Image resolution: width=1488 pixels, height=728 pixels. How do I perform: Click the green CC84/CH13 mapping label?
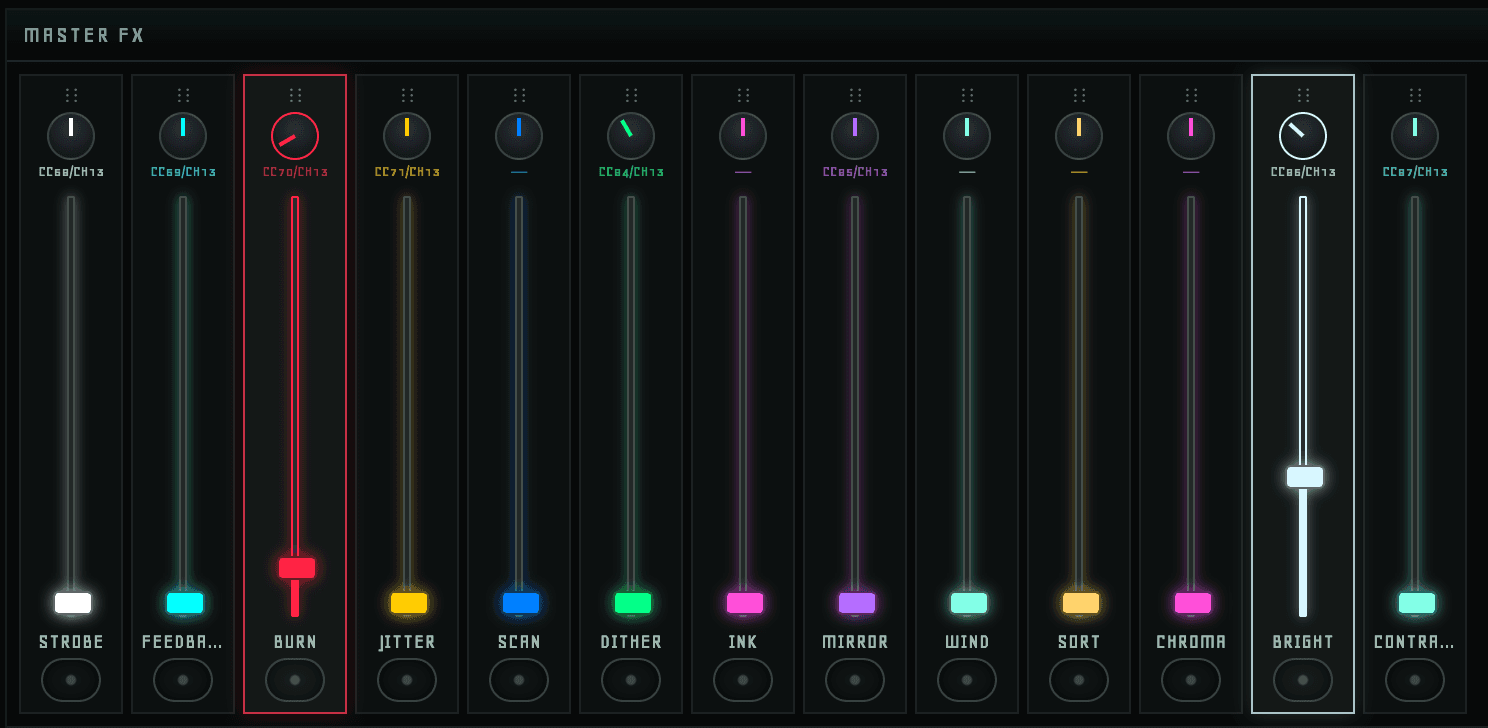click(x=631, y=172)
